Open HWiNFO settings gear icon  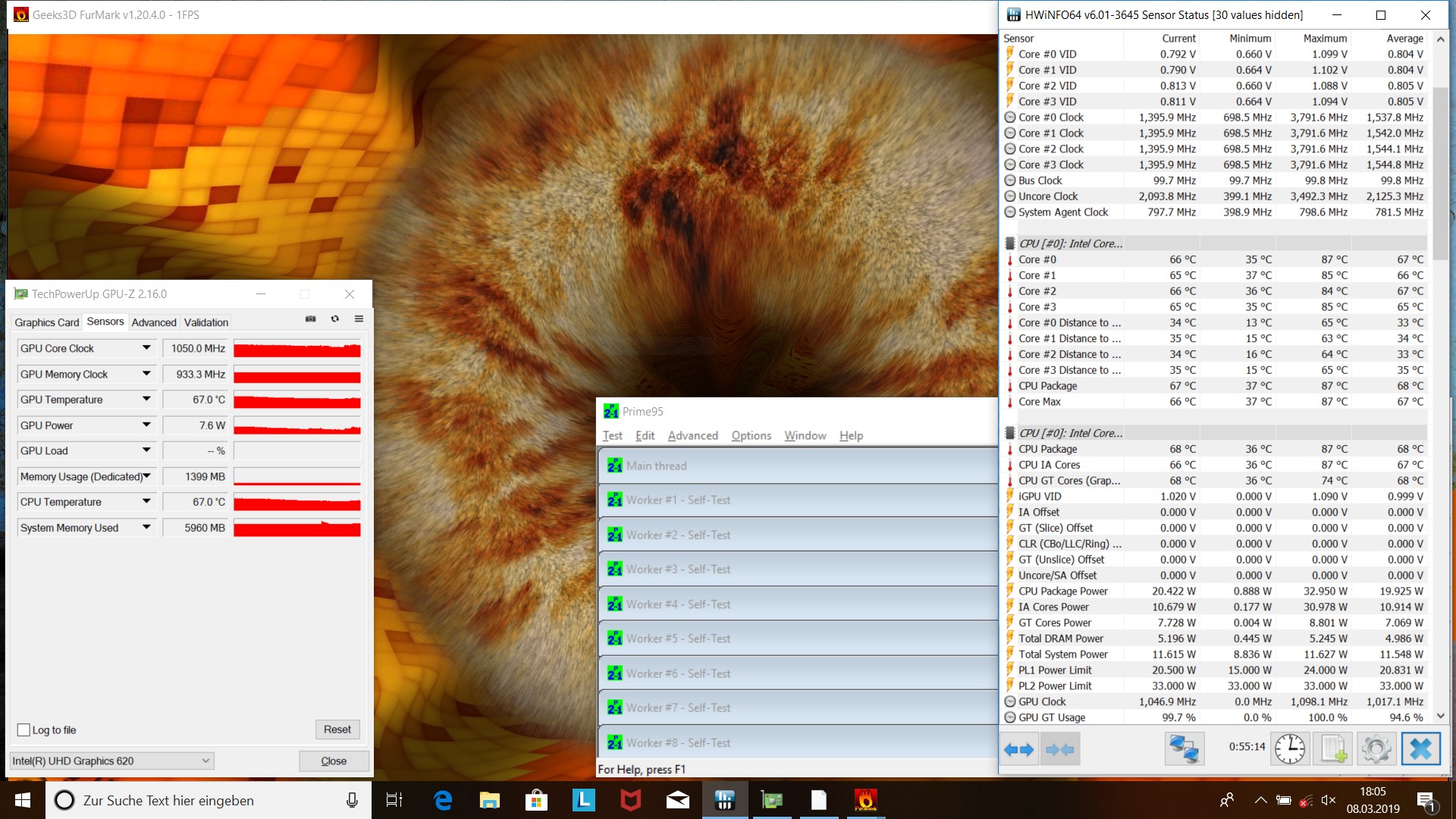click(x=1376, y=749)
